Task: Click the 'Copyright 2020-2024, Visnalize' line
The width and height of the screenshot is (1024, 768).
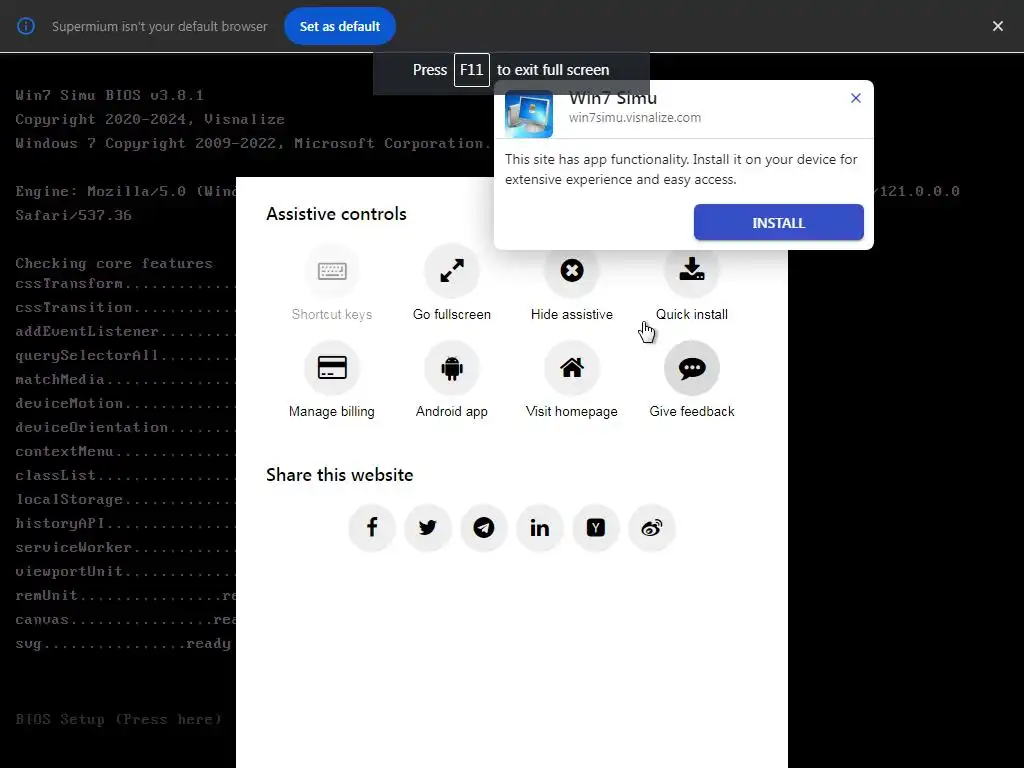Action: pos(150,120)
